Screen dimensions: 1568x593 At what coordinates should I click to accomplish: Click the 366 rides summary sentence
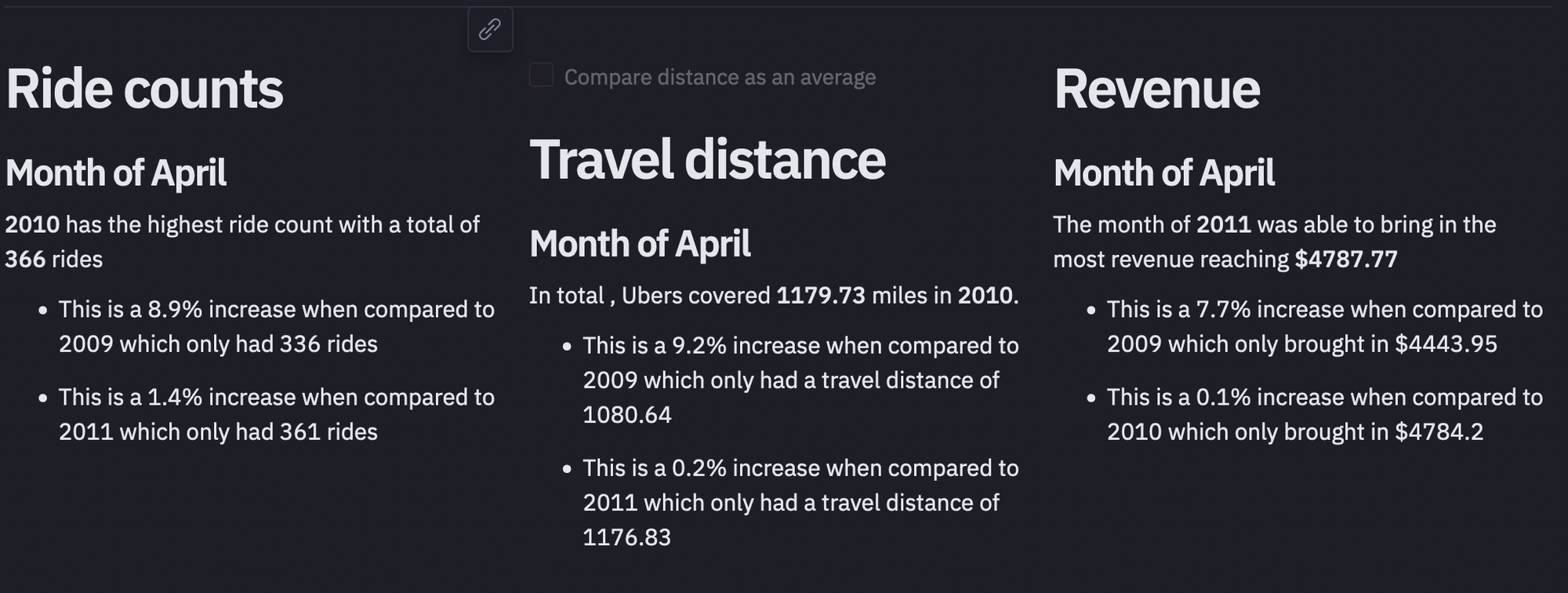click(x=242, y=242)
